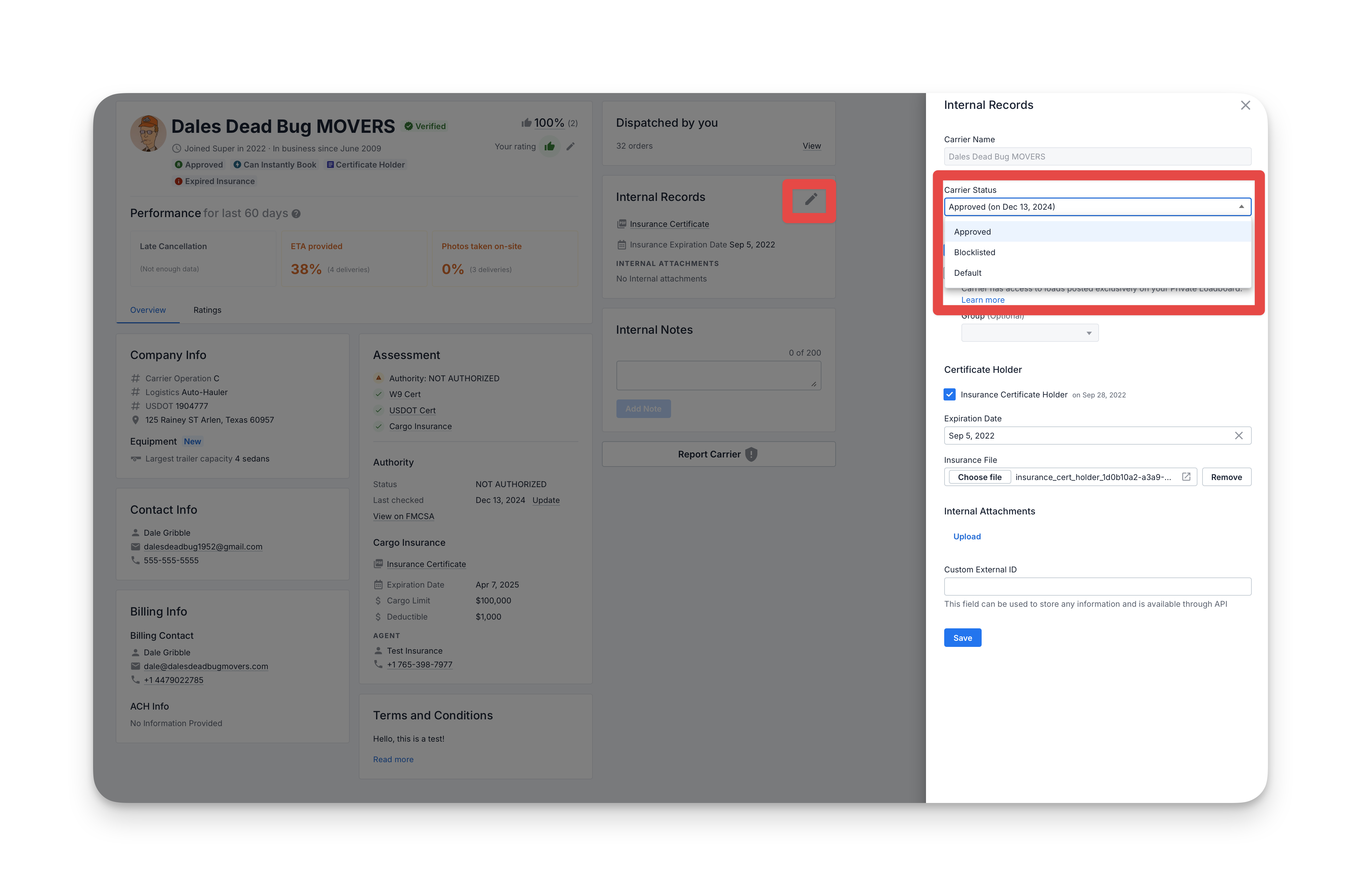1361x896 pixels.
Task: Click the phone icon by +1 765-398-7977
Action: (x=378, y=664)
